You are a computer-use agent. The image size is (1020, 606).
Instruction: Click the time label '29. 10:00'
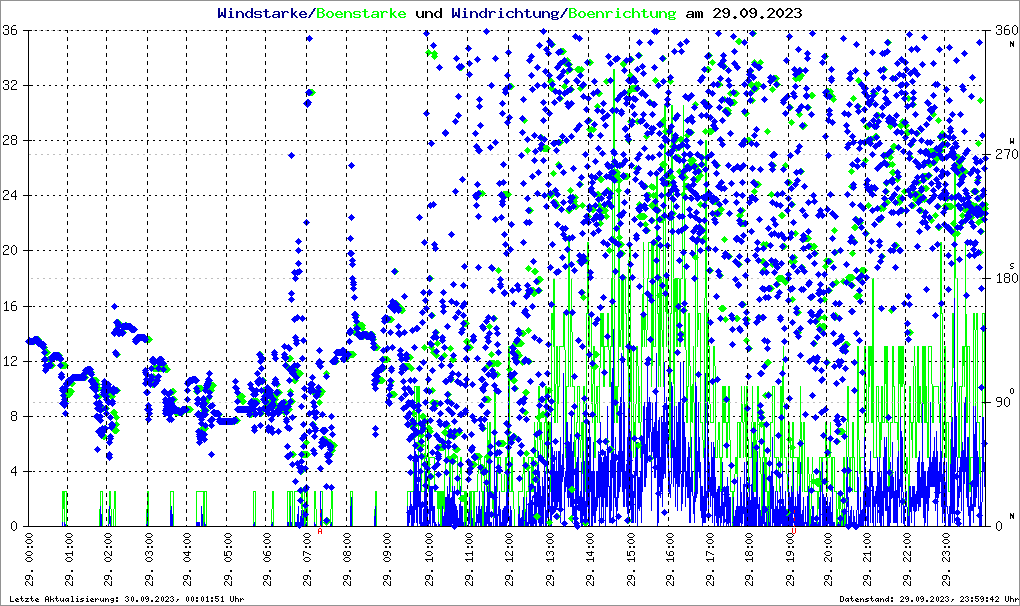pos(429,560)
